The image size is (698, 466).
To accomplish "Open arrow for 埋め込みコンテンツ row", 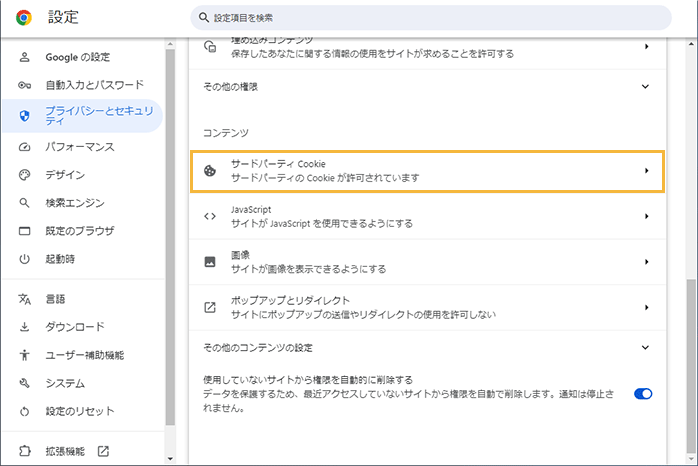I will (646, 46).
